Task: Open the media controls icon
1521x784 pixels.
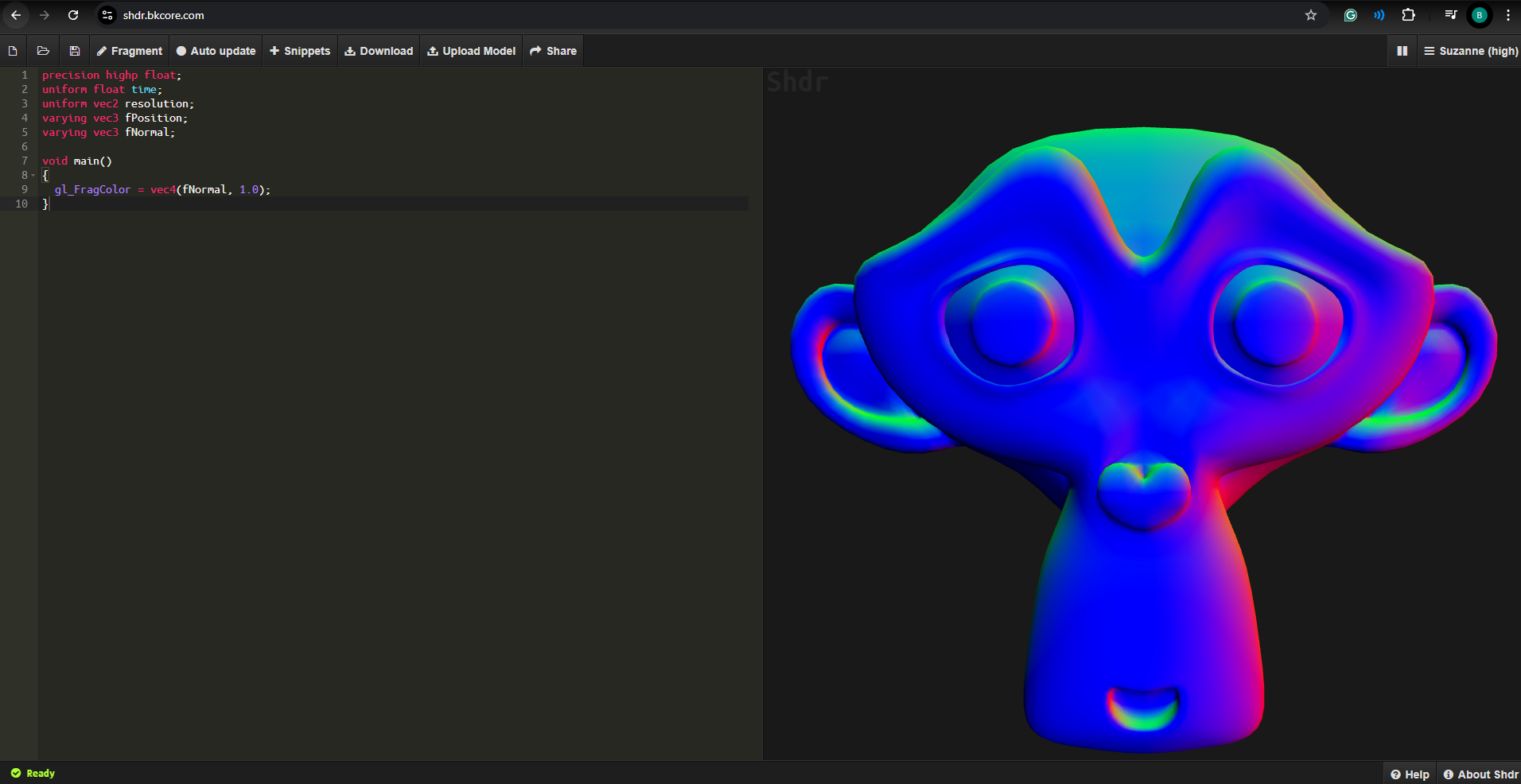Action: point(1450,15)
